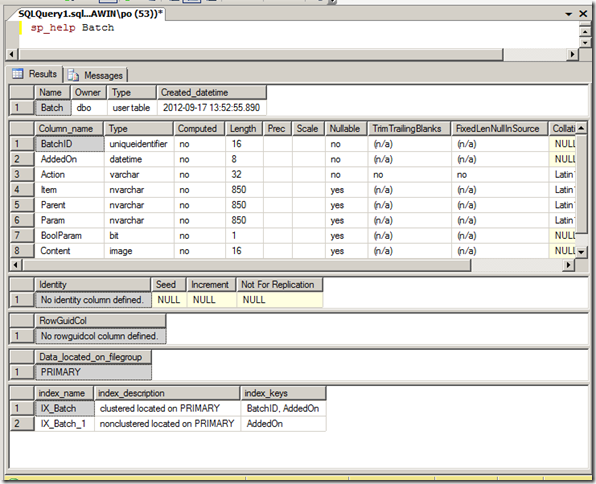Select the AddedOn column name cell

69,159
